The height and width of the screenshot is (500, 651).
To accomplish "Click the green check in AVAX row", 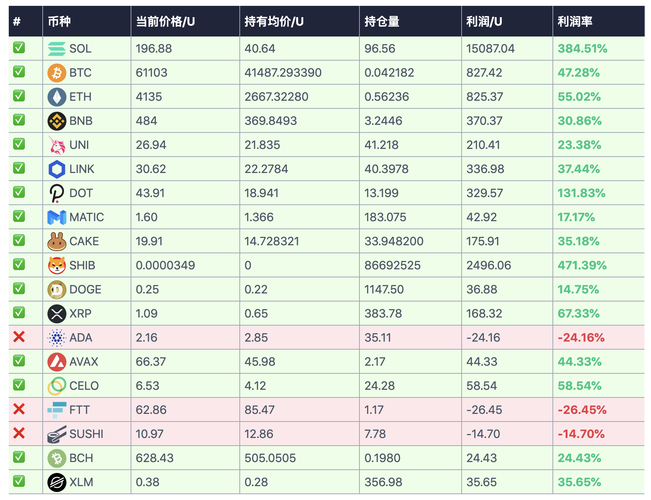I will point(19,360).
